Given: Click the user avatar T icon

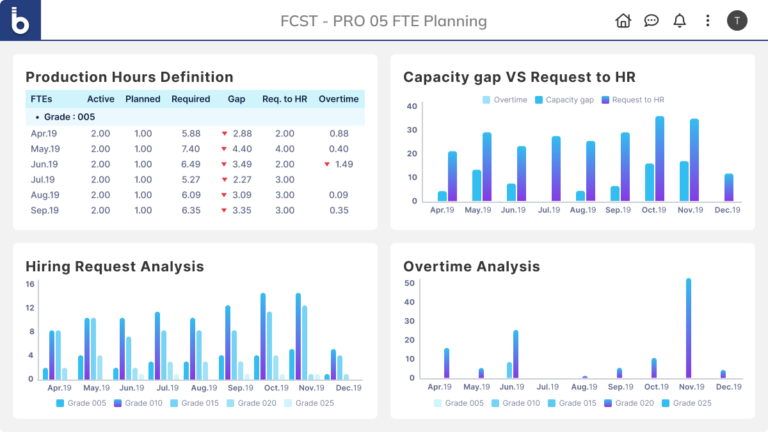Looking at the screenshot, I should point(737,21).
